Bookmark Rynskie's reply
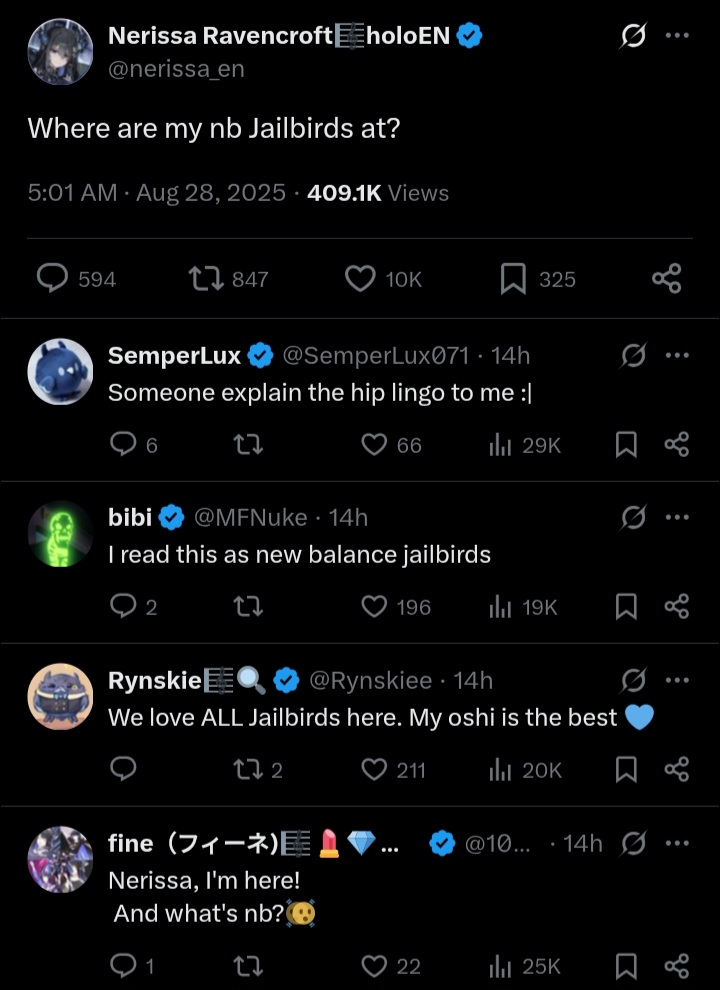This screenshot has height=990, width=720. (x=626, y=769)
